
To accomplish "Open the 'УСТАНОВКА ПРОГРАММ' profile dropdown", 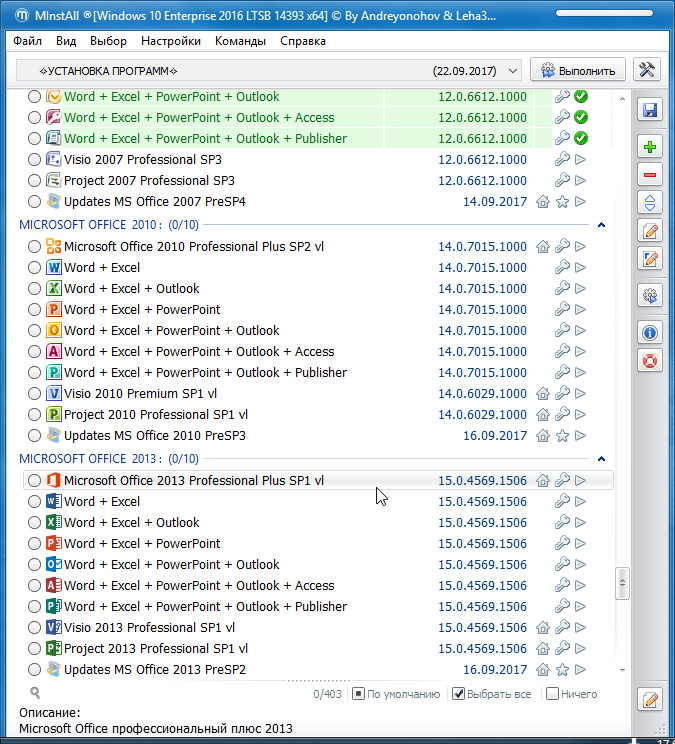I will click(269, 71).
